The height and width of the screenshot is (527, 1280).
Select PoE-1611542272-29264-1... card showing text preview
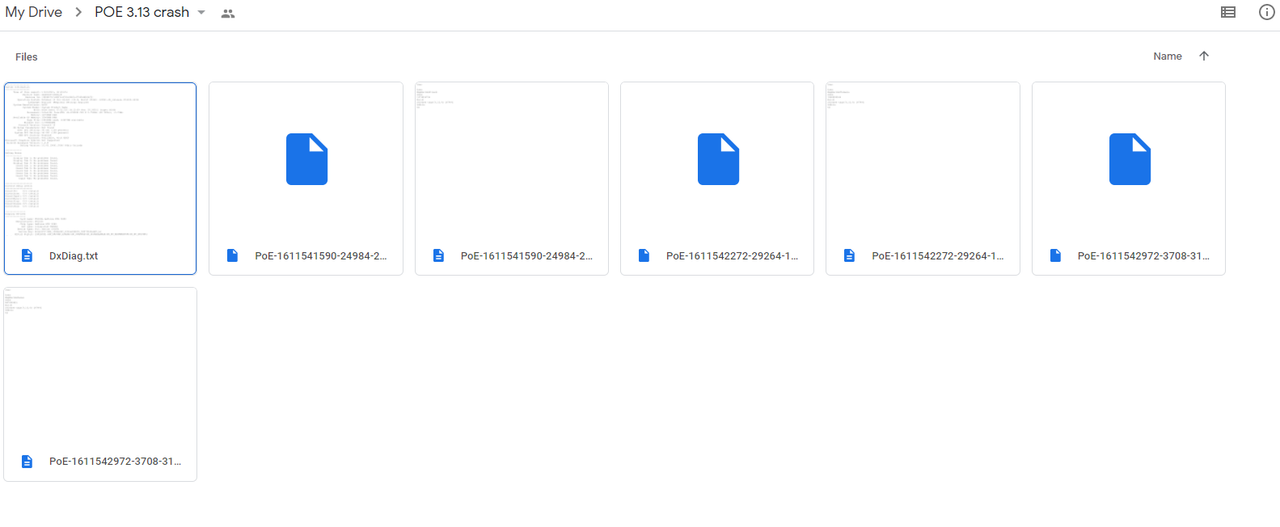coord(923,178)
